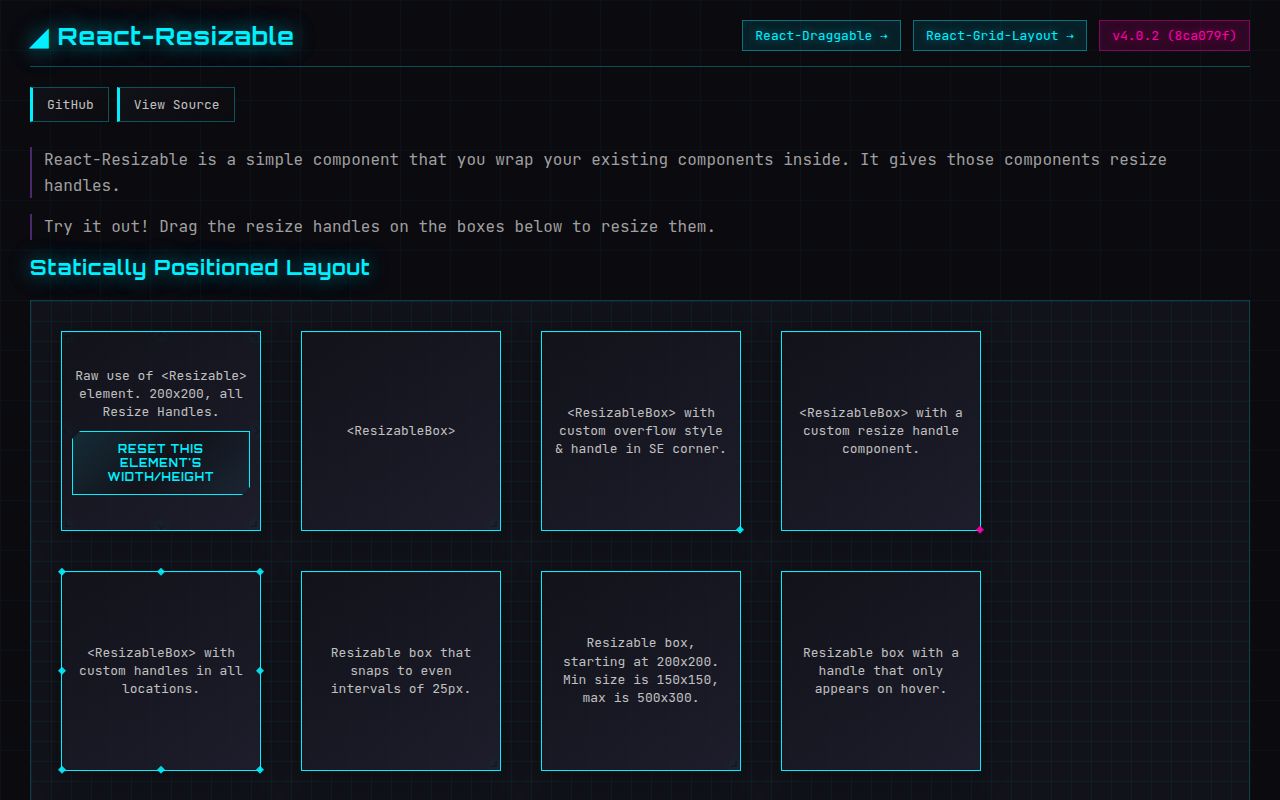The image size is (1280, 800).
Task: Click the Statically Positioned Layout heading
Action: 200,267
